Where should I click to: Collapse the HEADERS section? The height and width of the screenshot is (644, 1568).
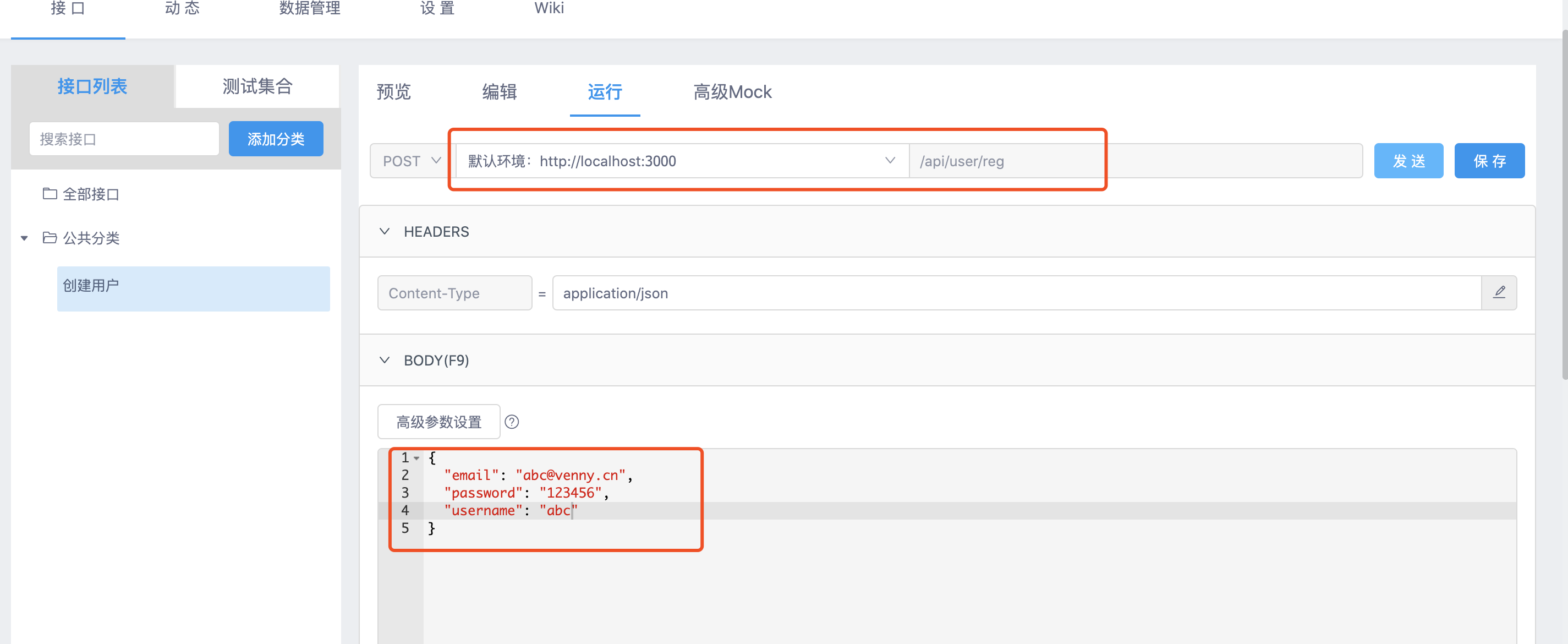pos(384,231)
